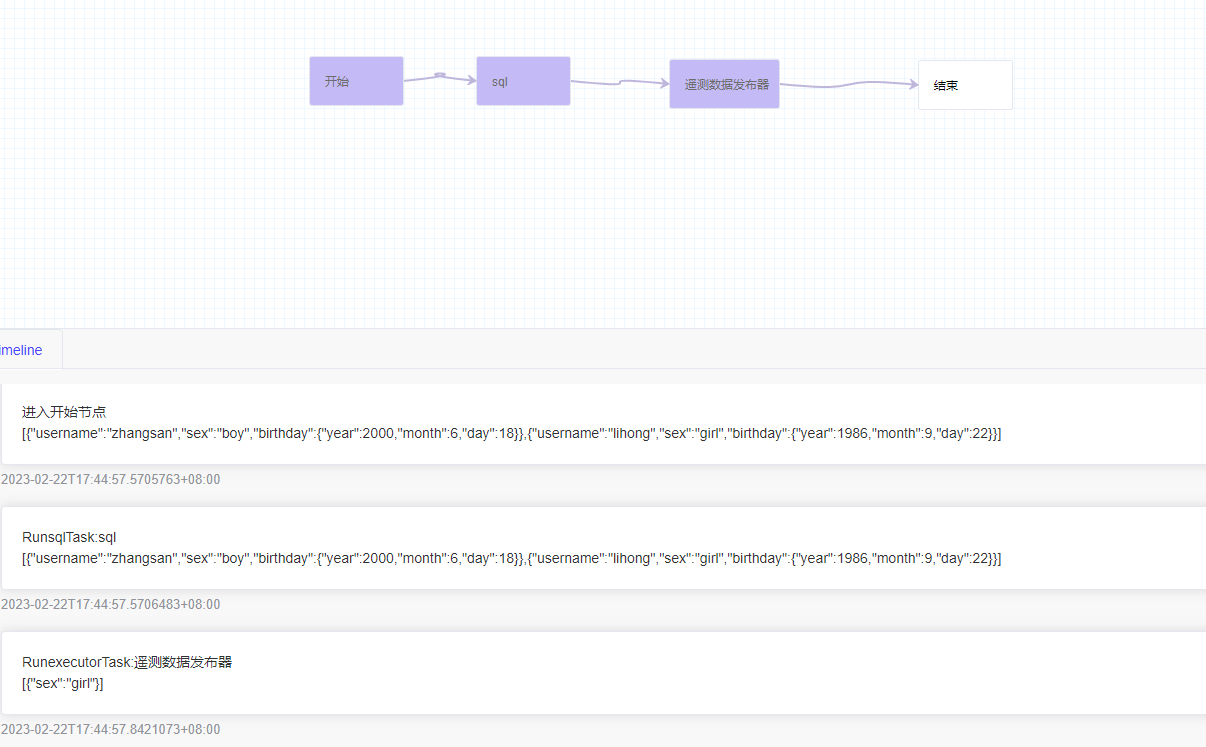This screenshot has height=747, width=1206.
Task: Click the 17:44:57.5706483 timestamp
Action: [x=110, y=605]
